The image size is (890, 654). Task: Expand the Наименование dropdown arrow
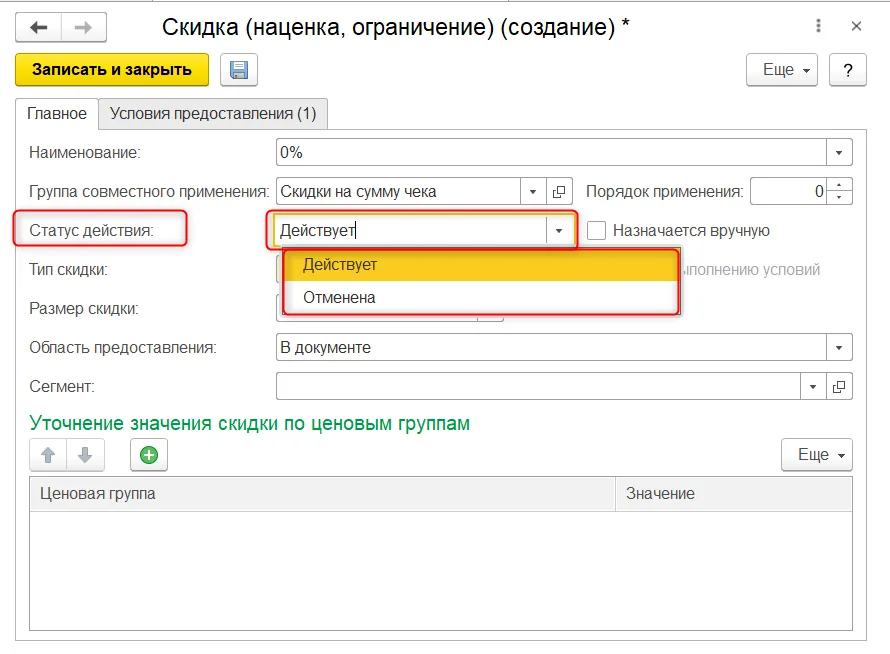[x=839, y=153]
